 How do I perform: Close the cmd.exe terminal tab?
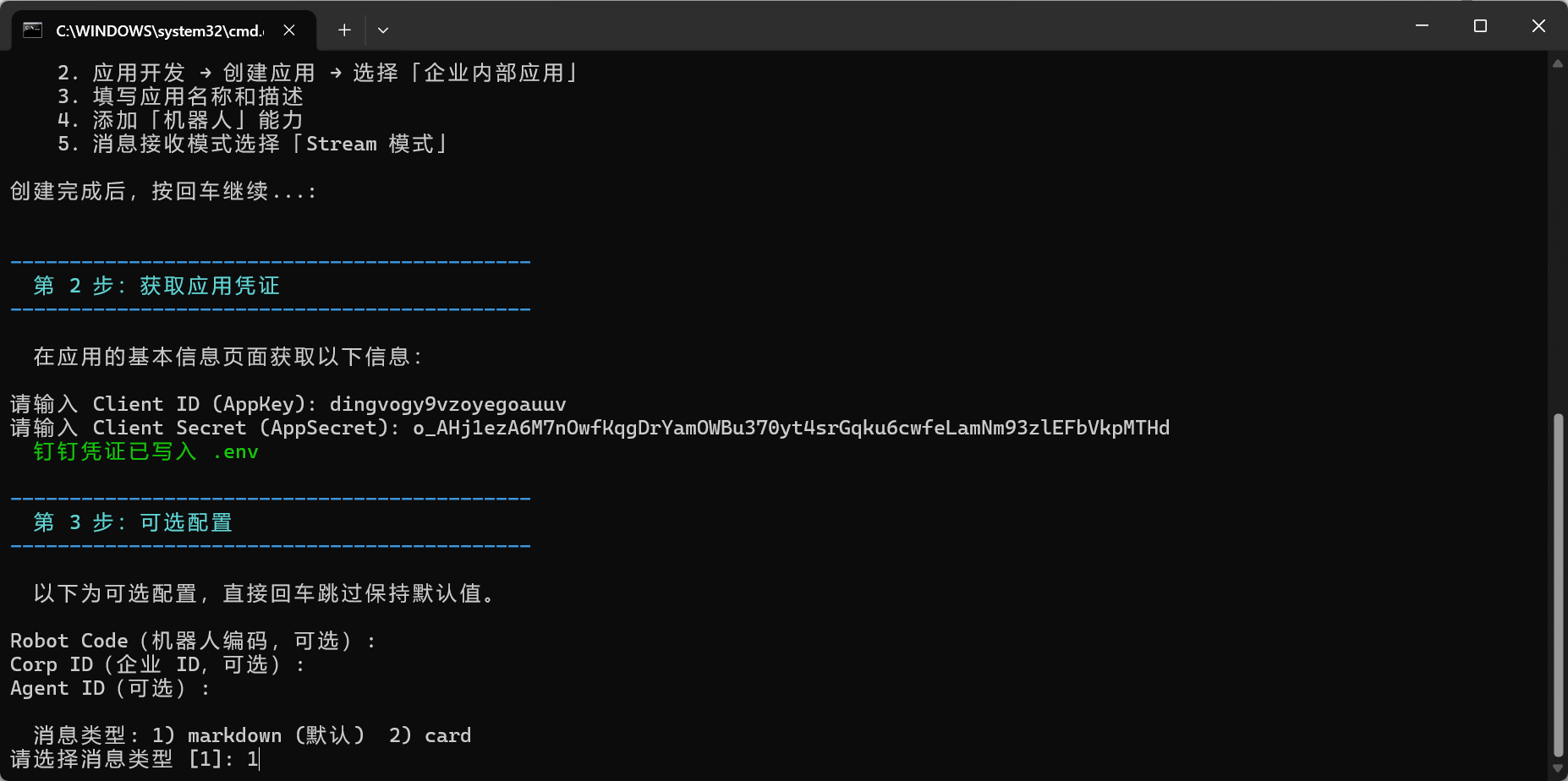[289, 30]
